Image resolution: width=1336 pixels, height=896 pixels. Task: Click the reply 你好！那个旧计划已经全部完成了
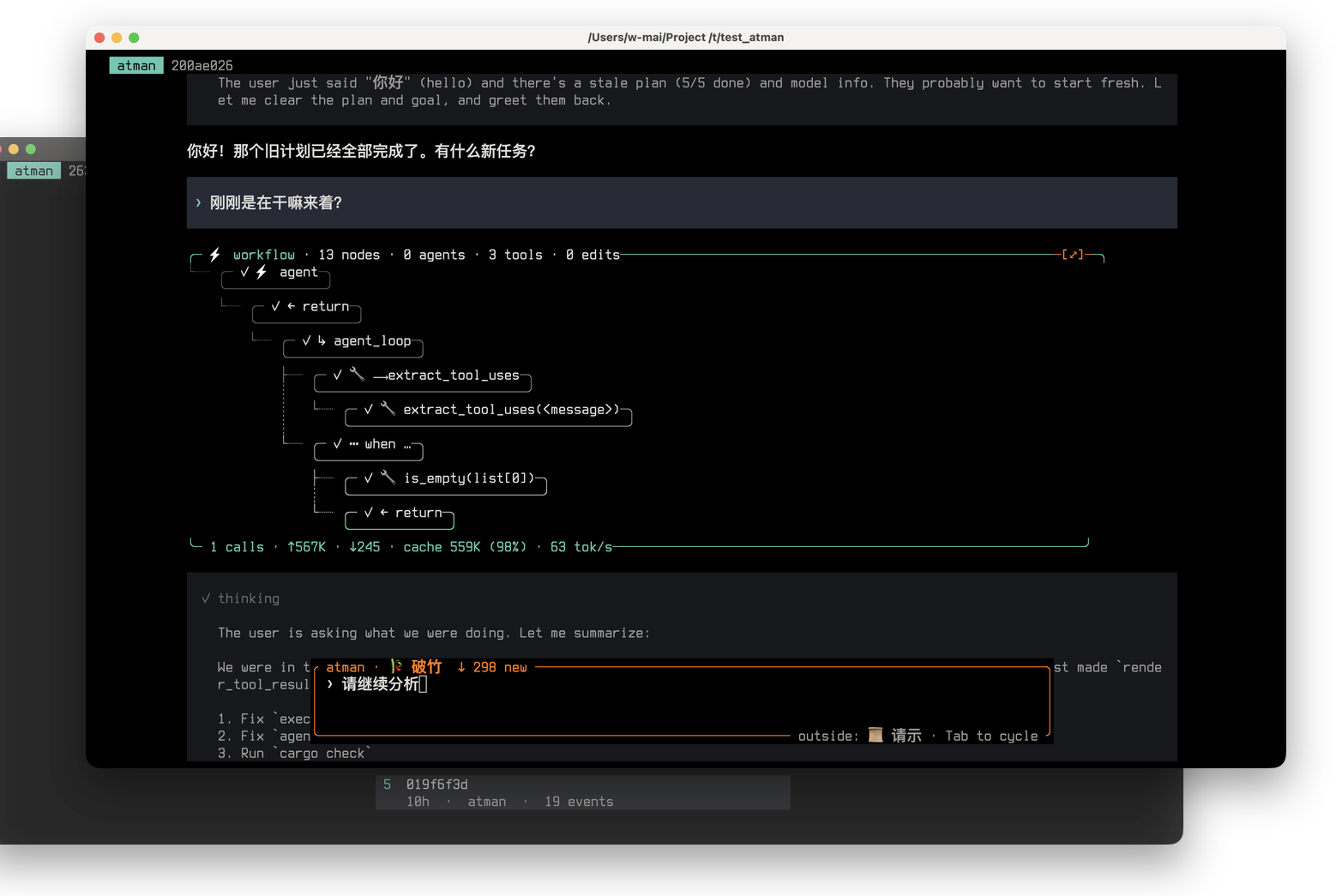pyautogui.click(x=361, y=151)
